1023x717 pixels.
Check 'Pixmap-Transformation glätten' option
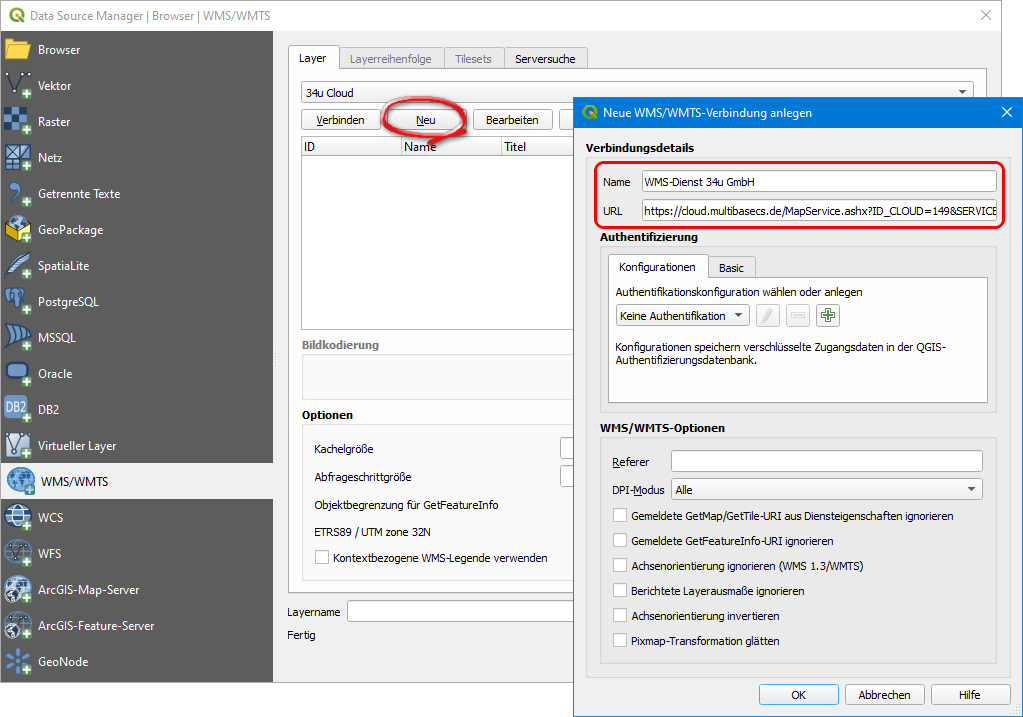tap(621, 641)
